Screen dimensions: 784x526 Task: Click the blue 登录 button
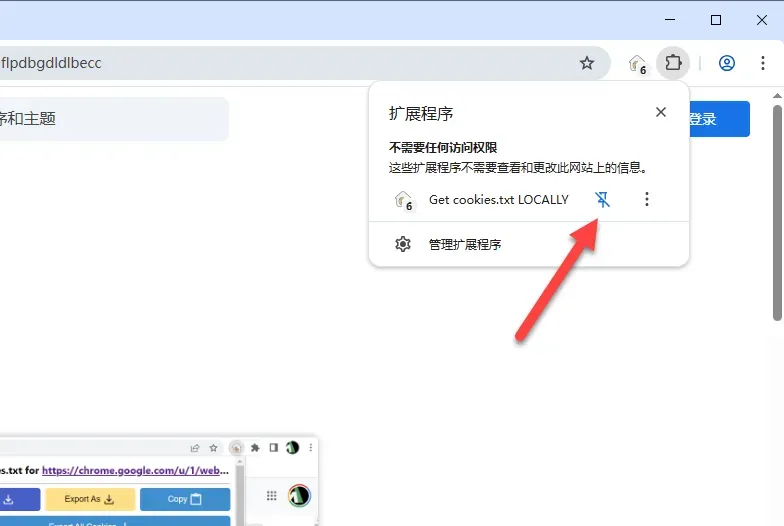(x=719, y=119)
